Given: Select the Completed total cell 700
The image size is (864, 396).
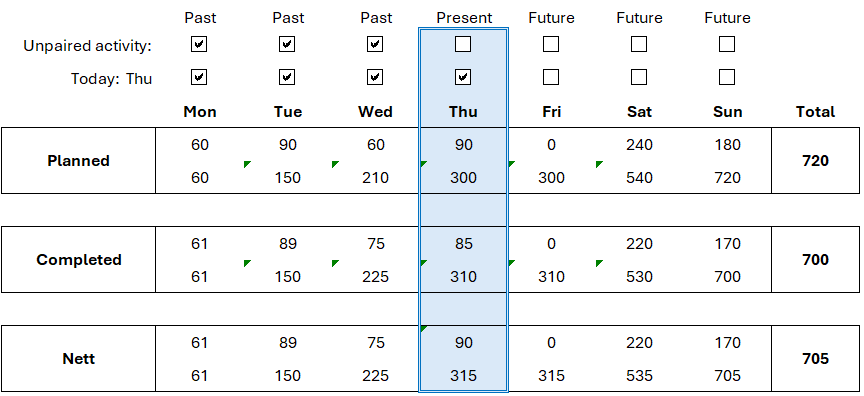Looking at the screenshot, I should (816, 259).
